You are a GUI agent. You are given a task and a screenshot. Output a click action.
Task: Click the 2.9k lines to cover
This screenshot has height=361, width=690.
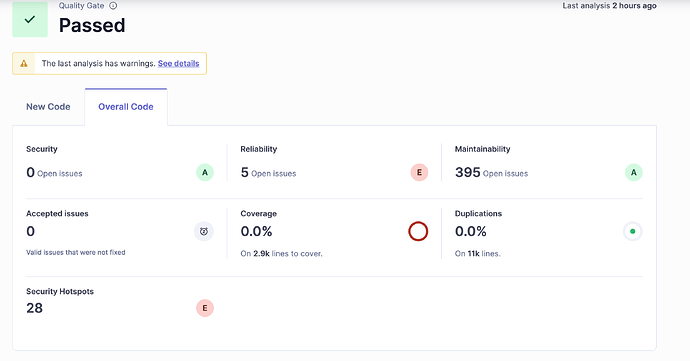click(282, 254)
